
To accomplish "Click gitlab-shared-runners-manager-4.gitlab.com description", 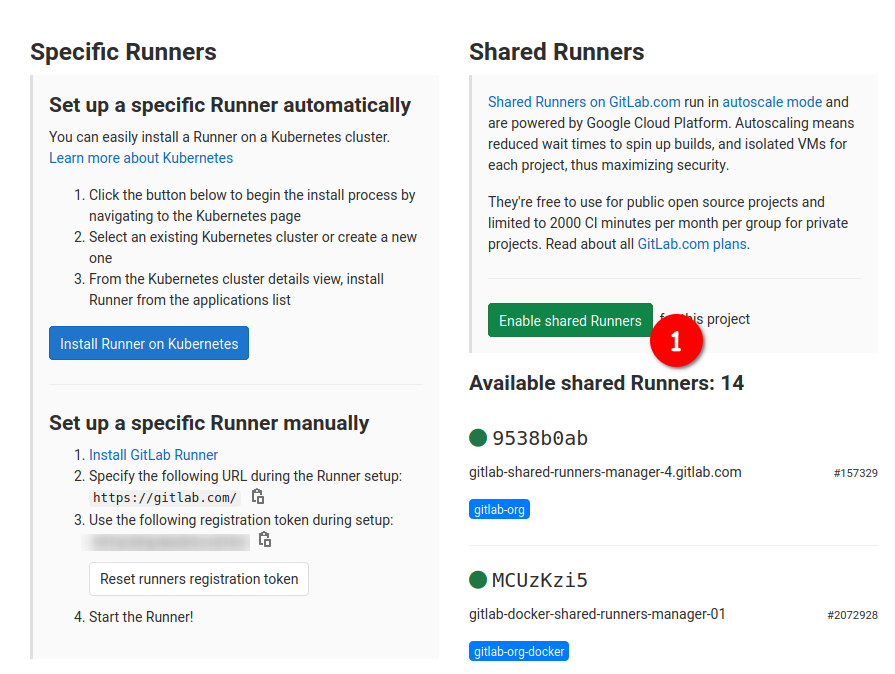I will (605, 473).
